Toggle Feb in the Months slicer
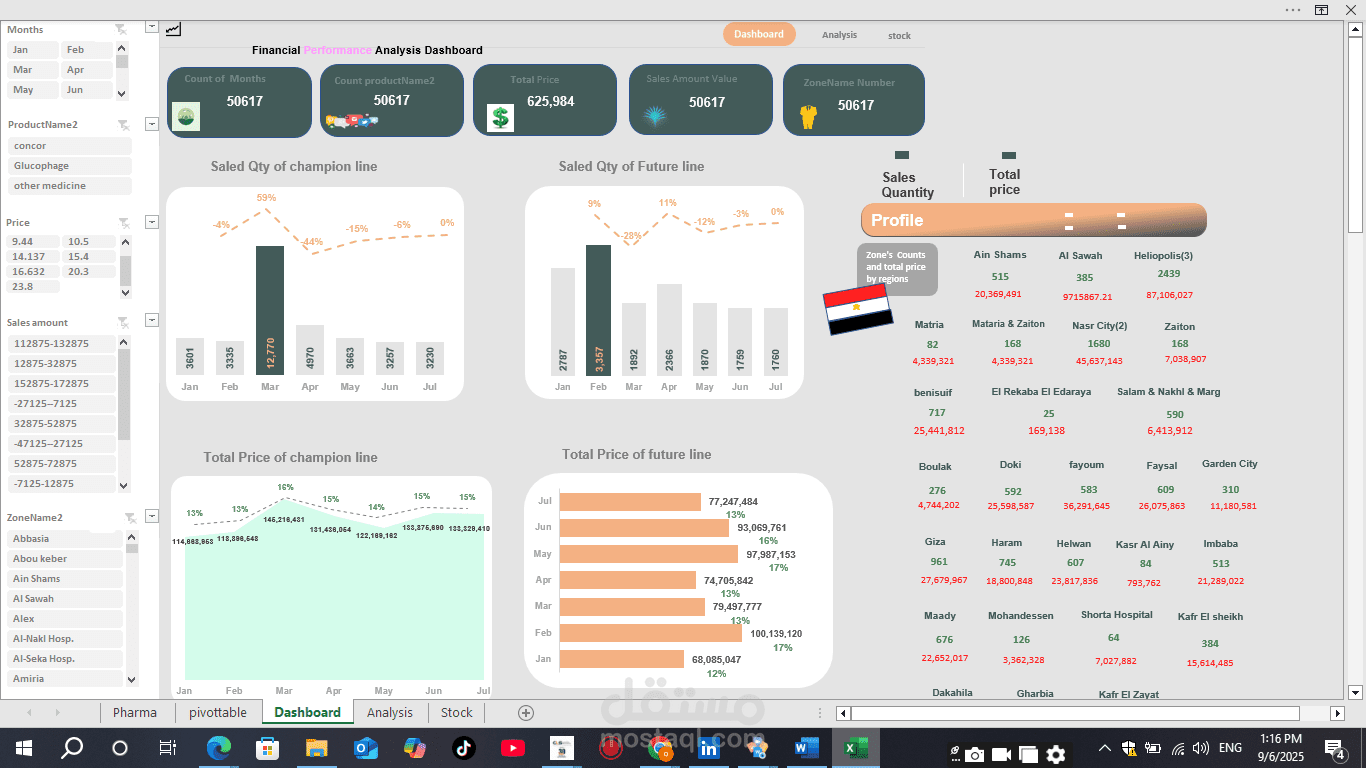This screenshot has width=1366, height=768. [x=88, y=50]
